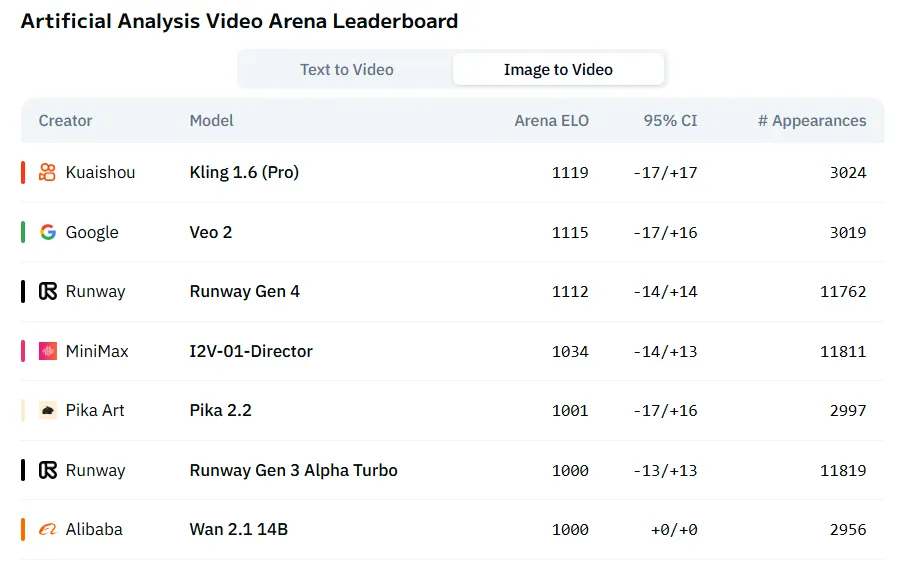Sort by the 95% CI column header
The width and height of the screenshot is (920, 567).
[x=670, y=120]
